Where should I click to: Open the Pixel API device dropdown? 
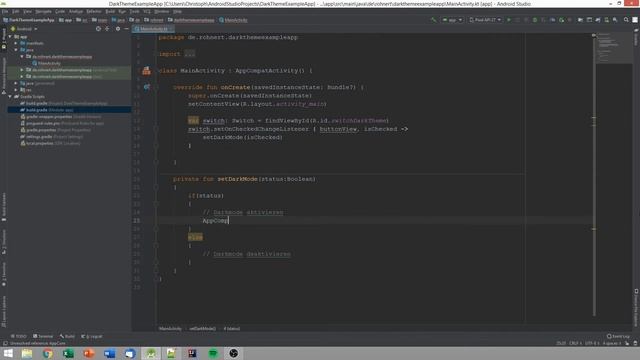[485, 20]
